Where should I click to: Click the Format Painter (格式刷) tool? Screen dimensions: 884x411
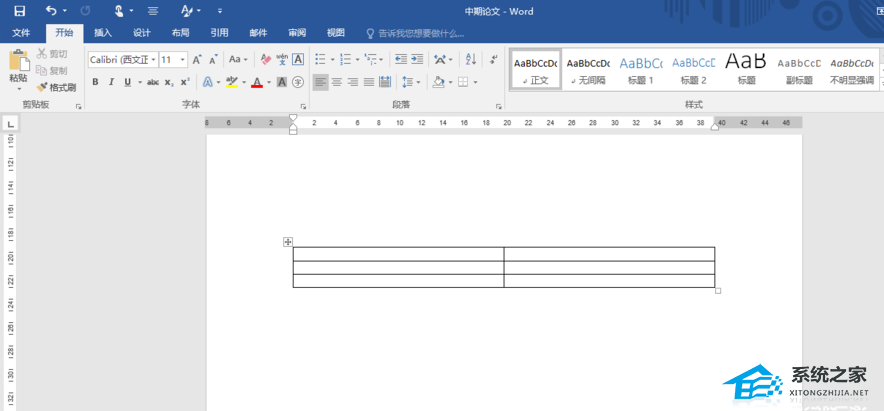point(56,87)
